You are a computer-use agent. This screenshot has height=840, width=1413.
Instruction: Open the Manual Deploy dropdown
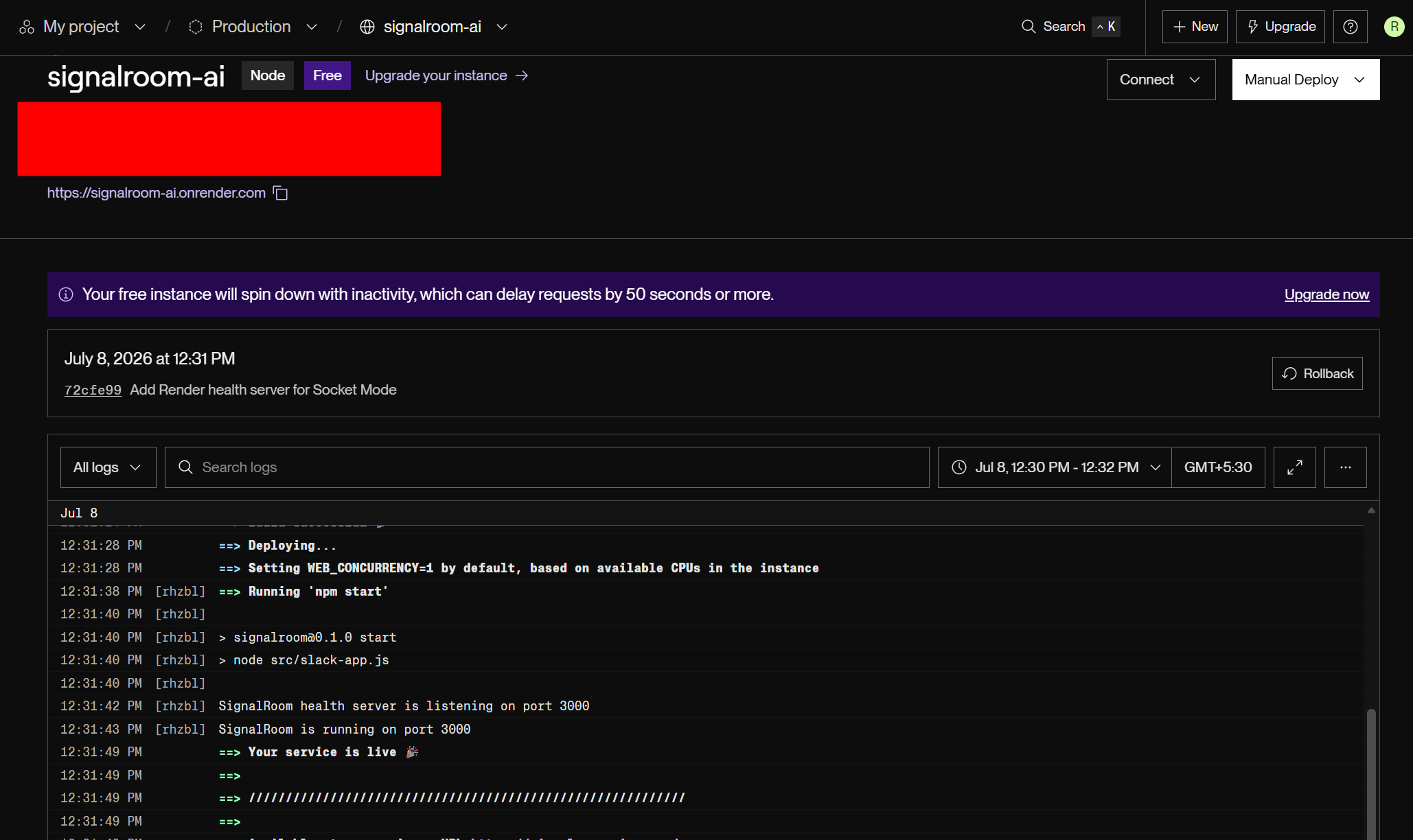[1305, 80]
